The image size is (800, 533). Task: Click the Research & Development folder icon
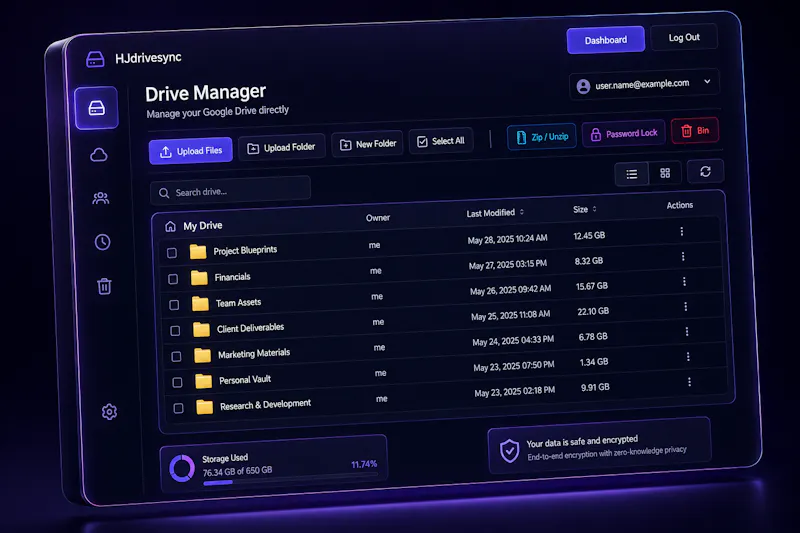click(205, 407)
